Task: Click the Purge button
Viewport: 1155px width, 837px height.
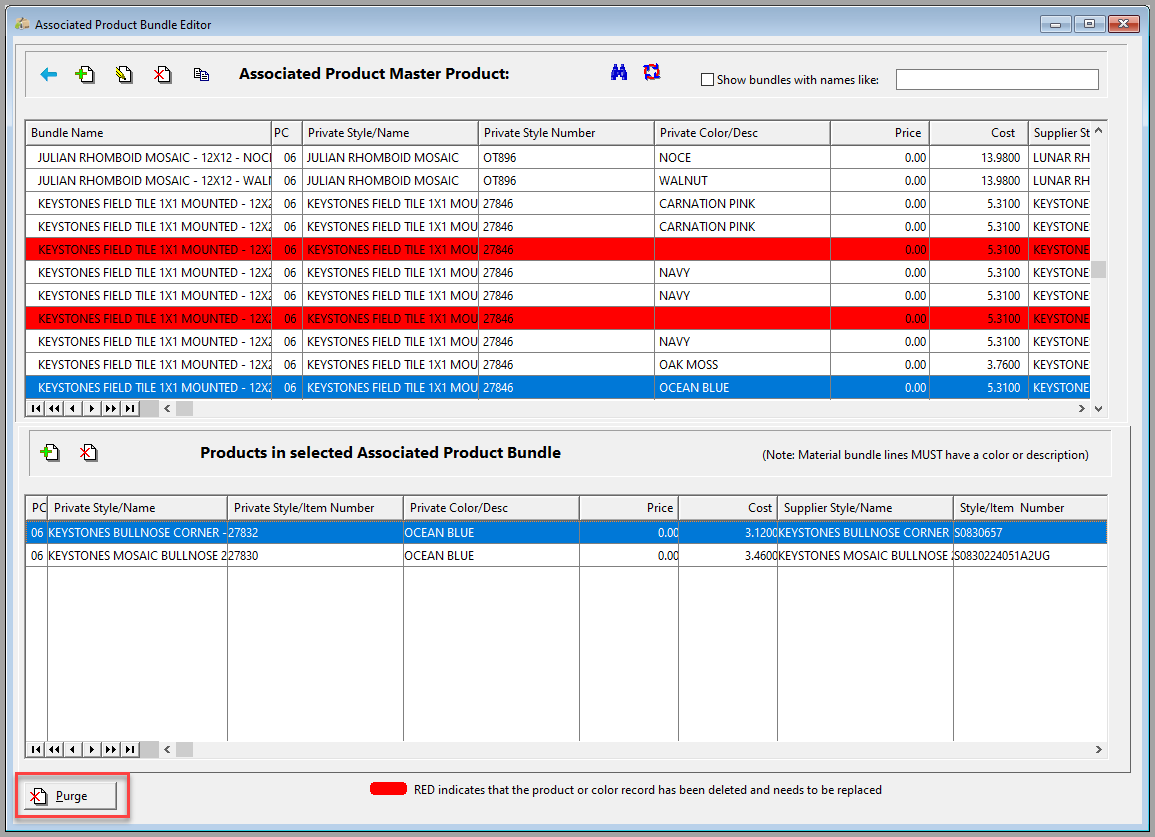Action: pyautogui.click(x=69, y=795)
